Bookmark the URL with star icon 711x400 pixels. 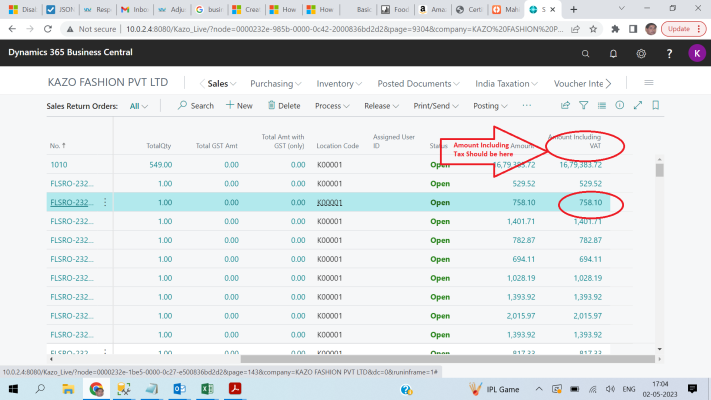coord(593,29)
